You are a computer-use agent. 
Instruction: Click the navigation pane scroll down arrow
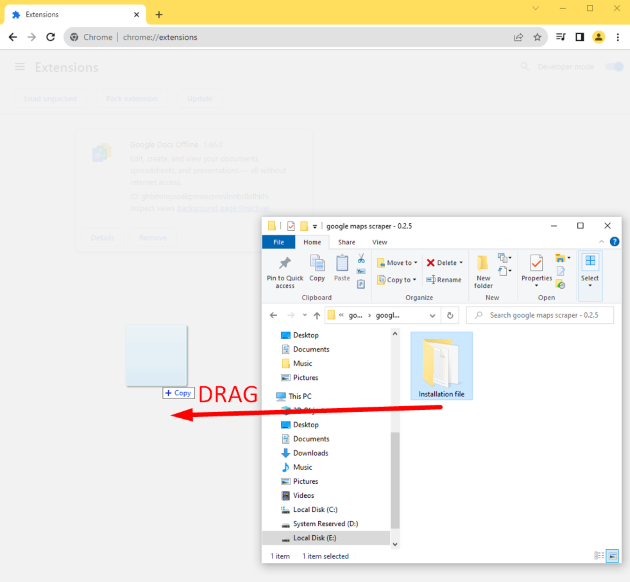click(395, 544)
